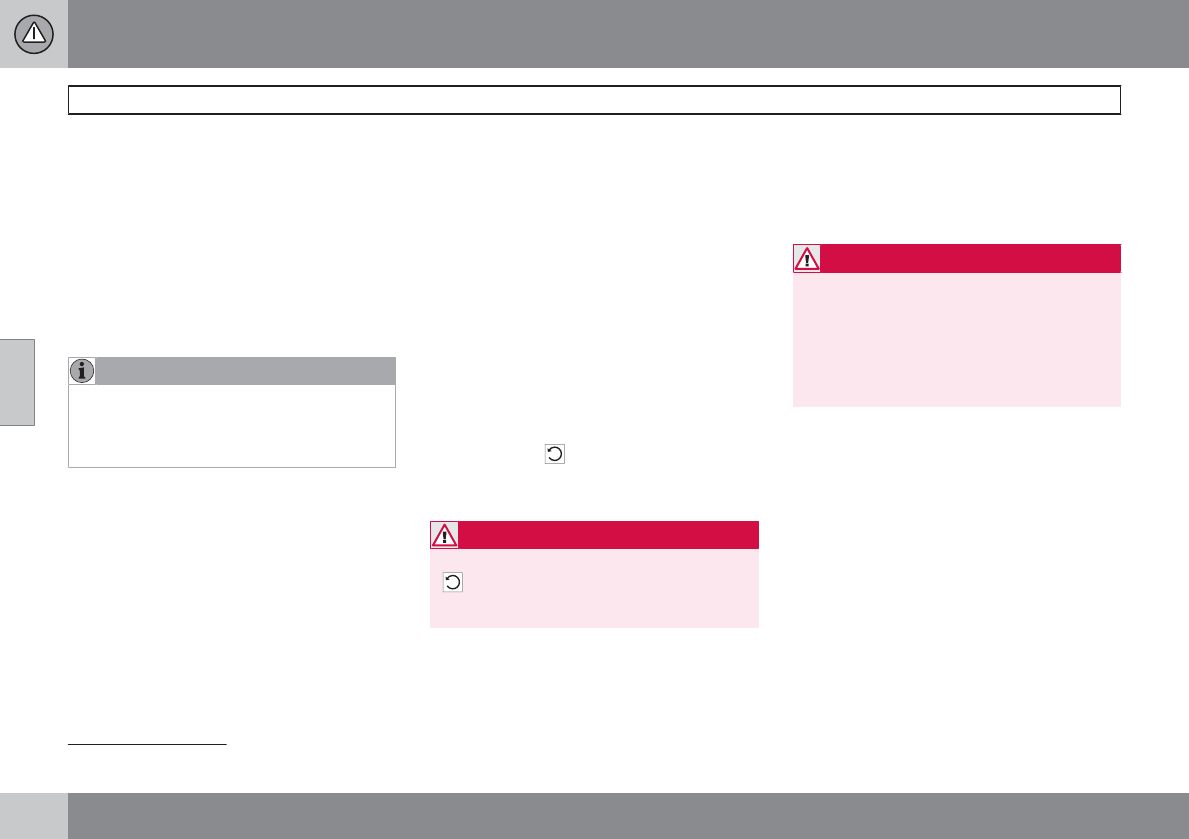Select the red header bar of the middle warning

[x=608, y=535]
